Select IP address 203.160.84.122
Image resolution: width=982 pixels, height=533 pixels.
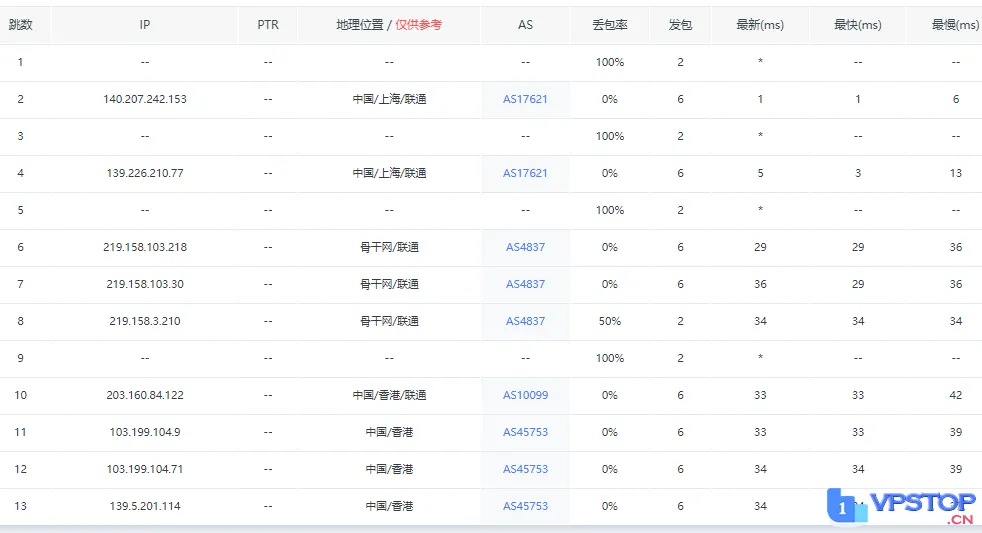145,395
